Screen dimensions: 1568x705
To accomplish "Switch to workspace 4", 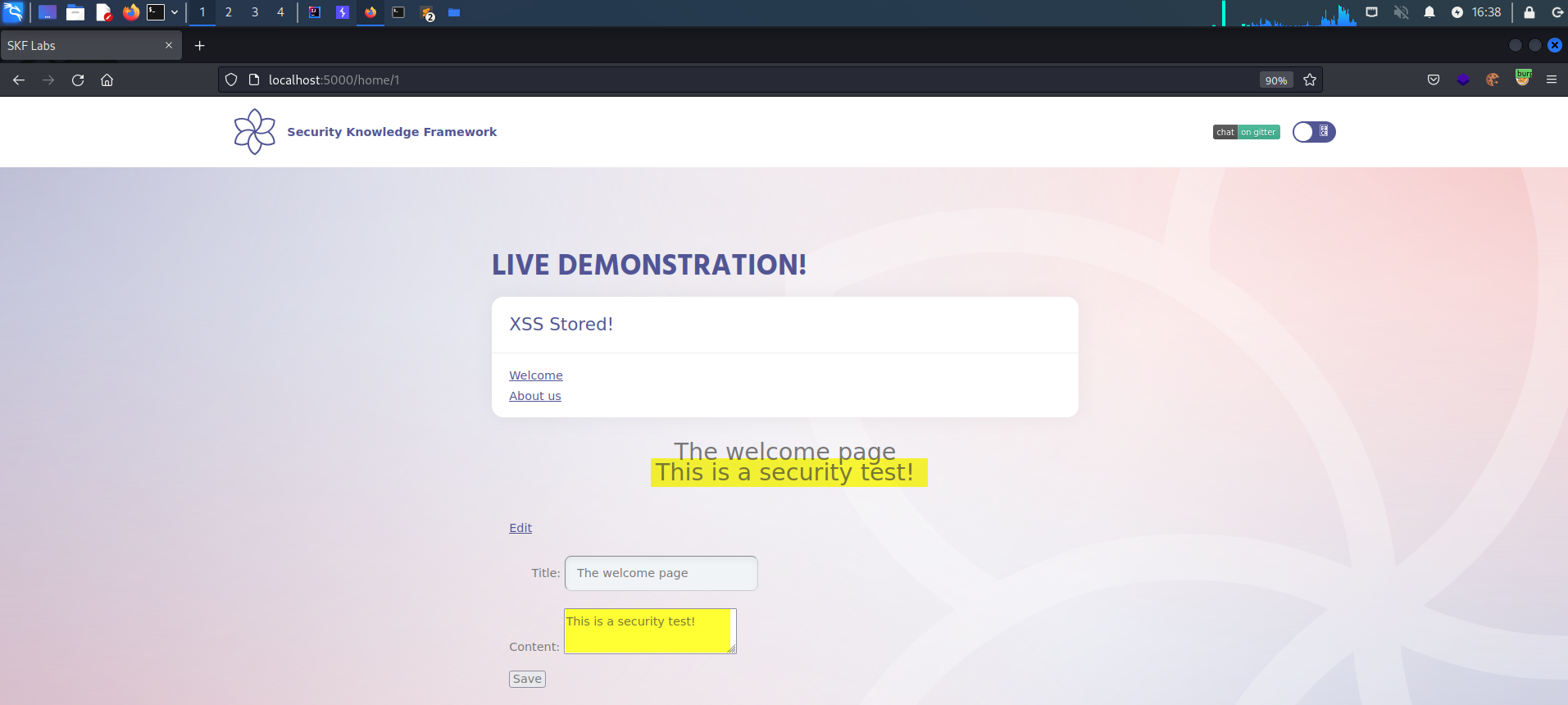I will pyautogui.click(x=280, y=12).
